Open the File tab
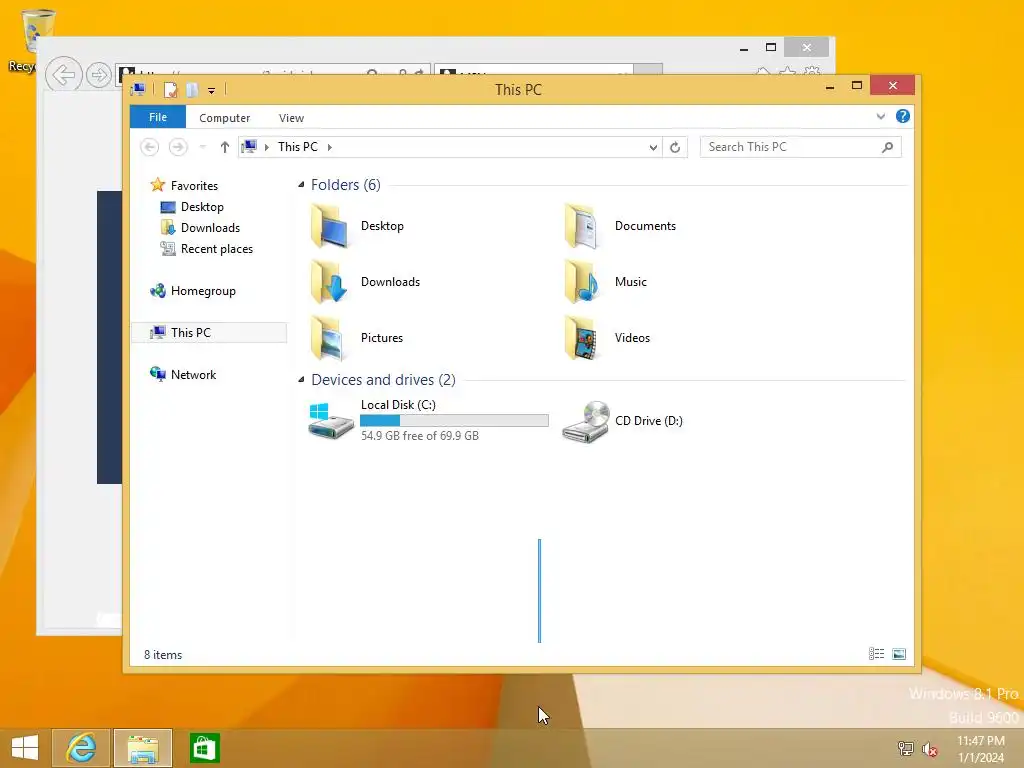 point(158,118)
